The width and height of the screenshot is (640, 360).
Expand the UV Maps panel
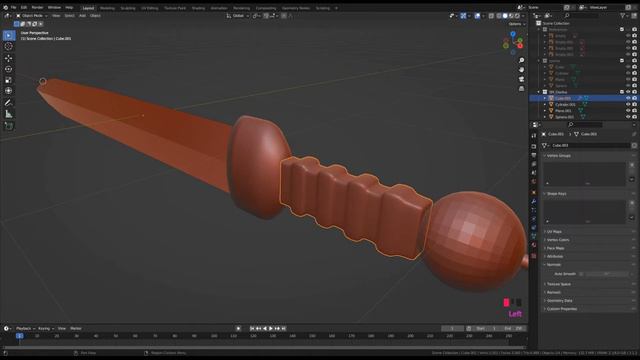554,232
